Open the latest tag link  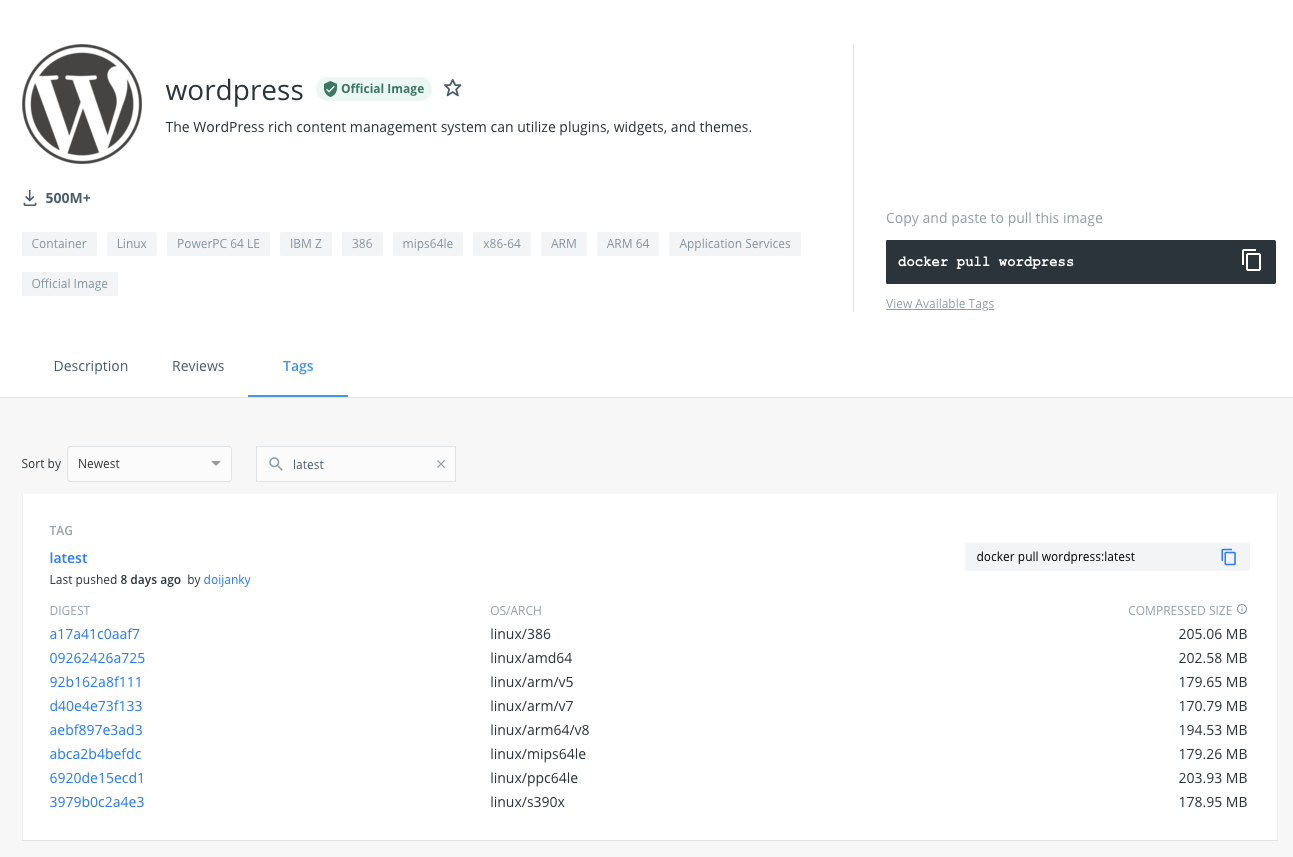point(69,558)
